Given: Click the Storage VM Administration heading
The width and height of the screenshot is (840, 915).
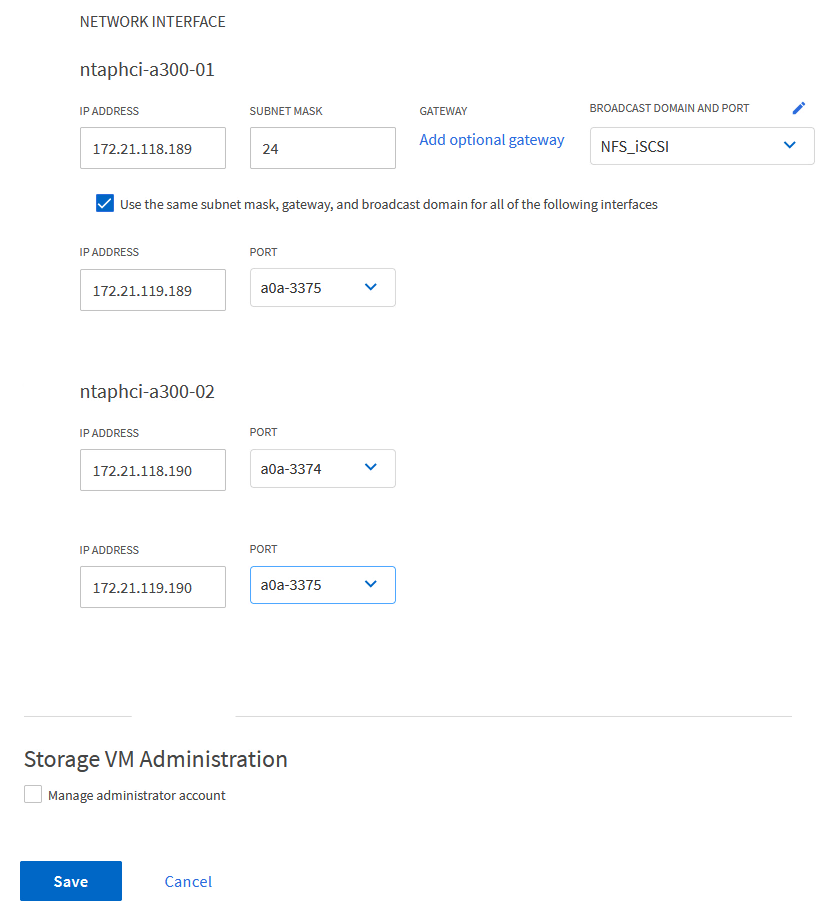Looking at the screenshot, I should (x=155, y=759).
